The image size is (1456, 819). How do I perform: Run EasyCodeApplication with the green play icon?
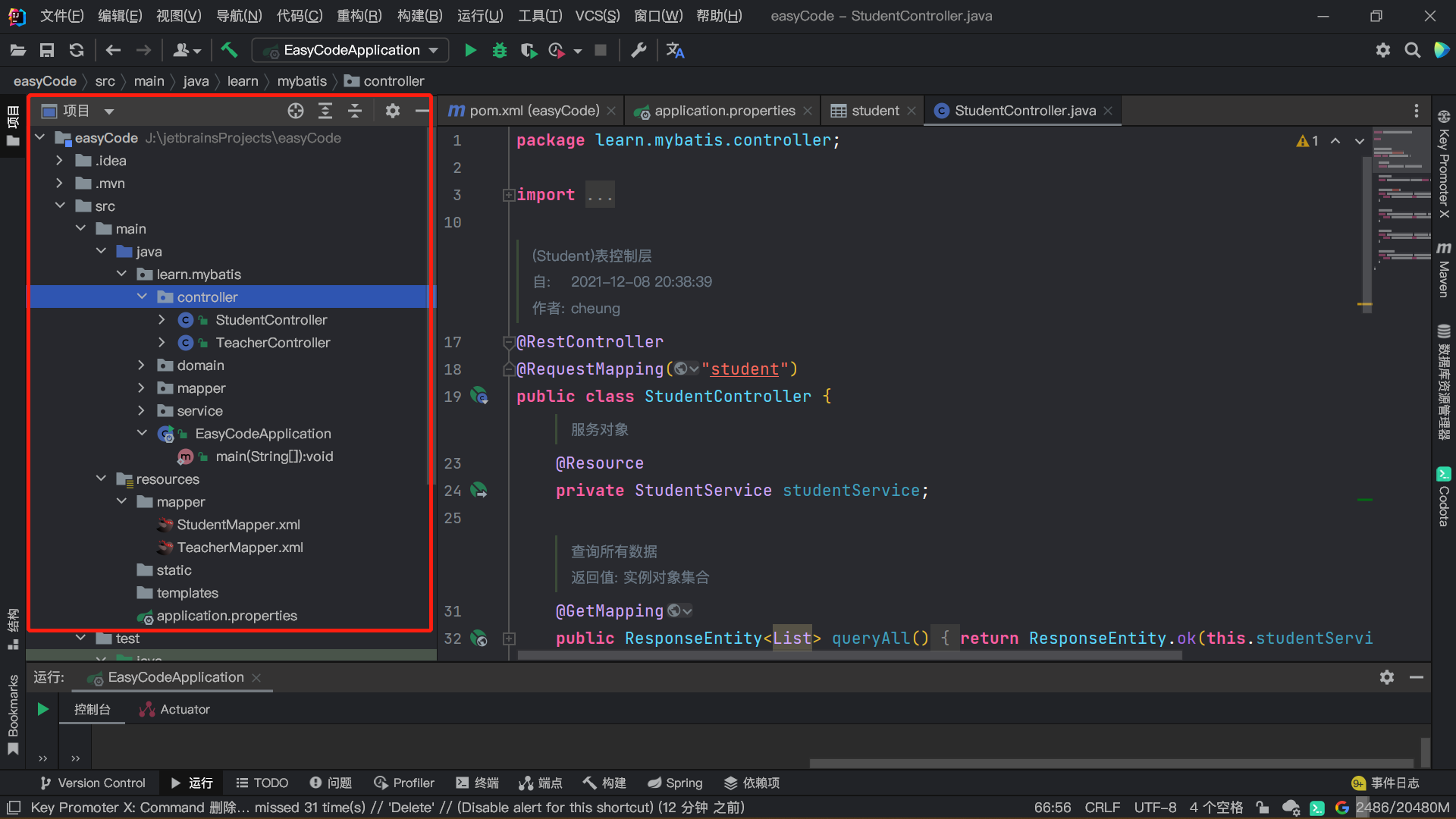coord(470,50)
